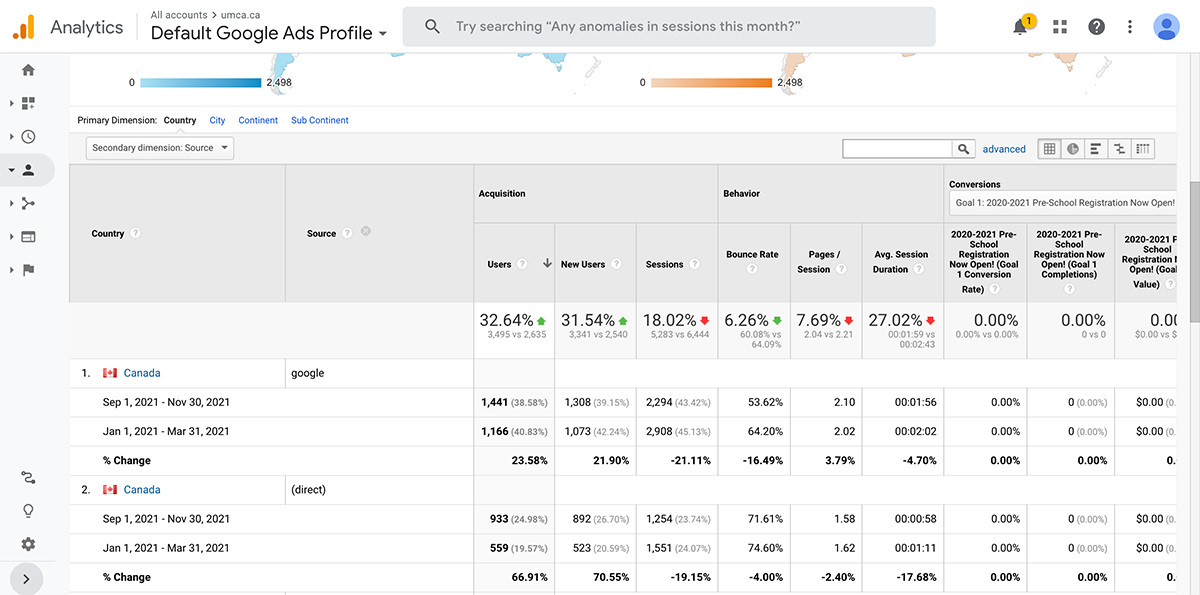Click the advanced filter link
1200x595 pixels.
click(1004, 149)
